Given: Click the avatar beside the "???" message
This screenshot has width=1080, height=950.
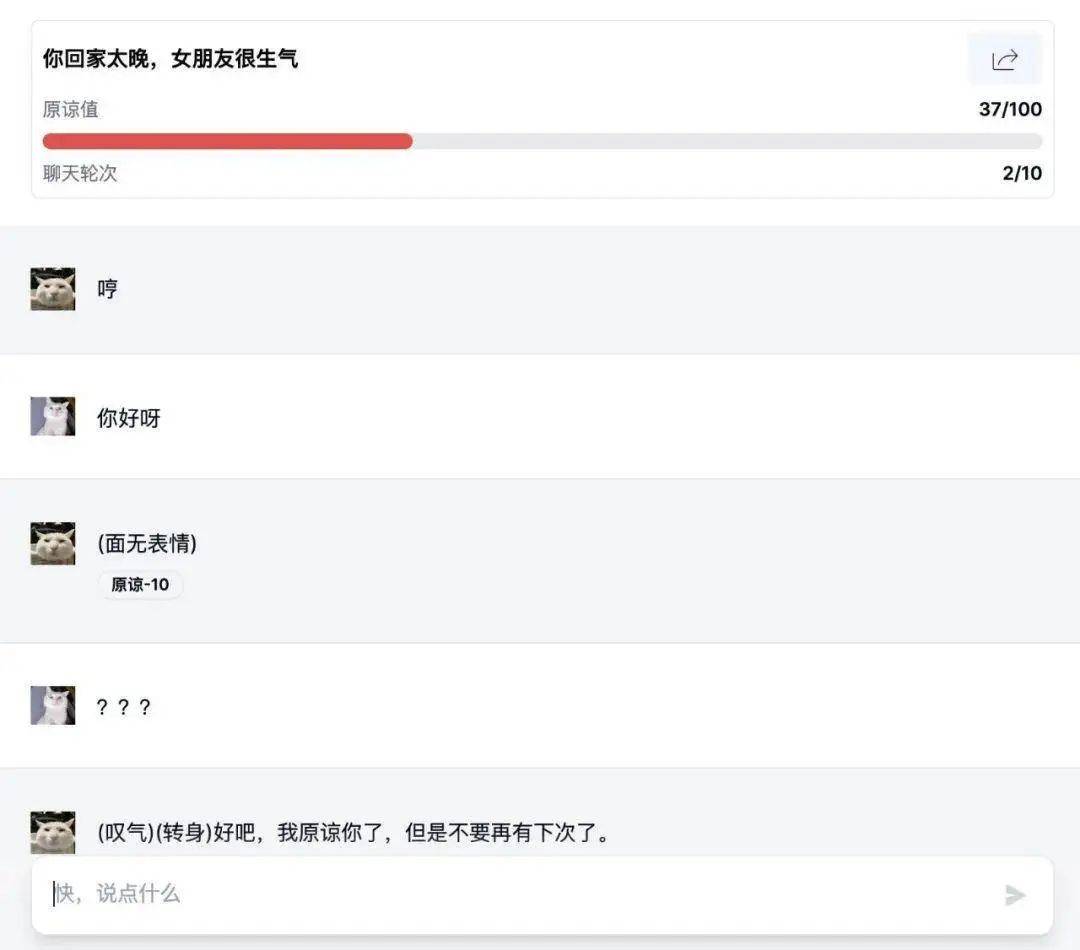Looking at the screenshot, I should (53, 706).
